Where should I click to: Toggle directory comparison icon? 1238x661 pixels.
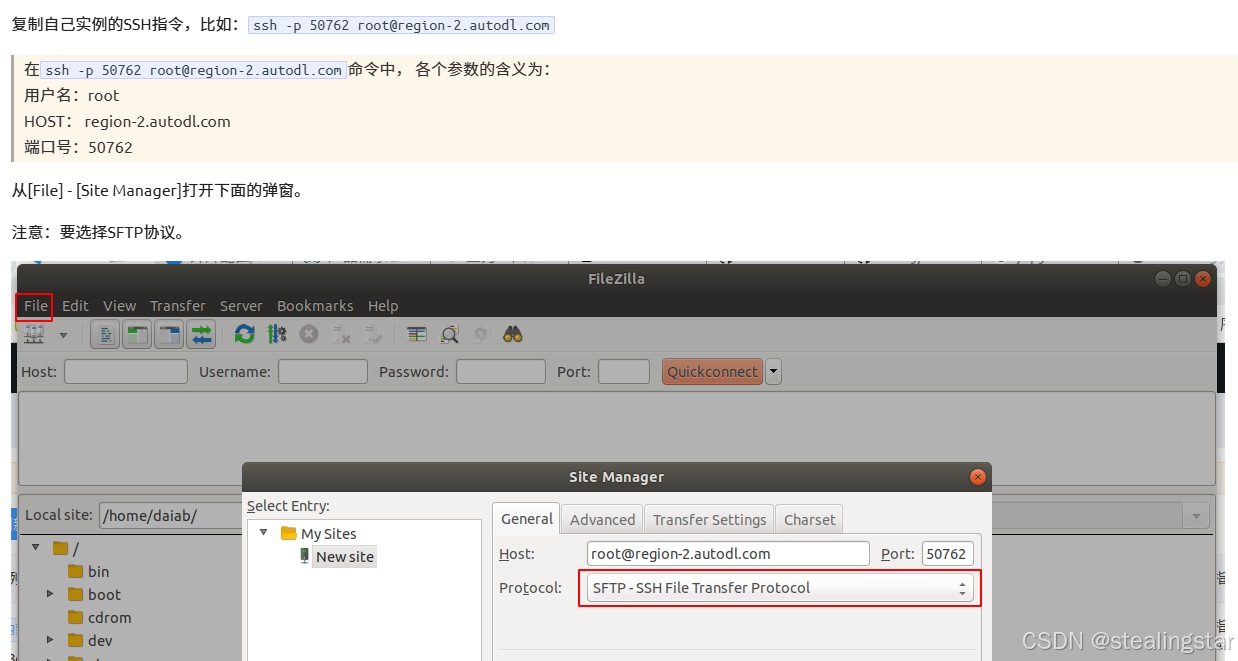tap(450, 334)
